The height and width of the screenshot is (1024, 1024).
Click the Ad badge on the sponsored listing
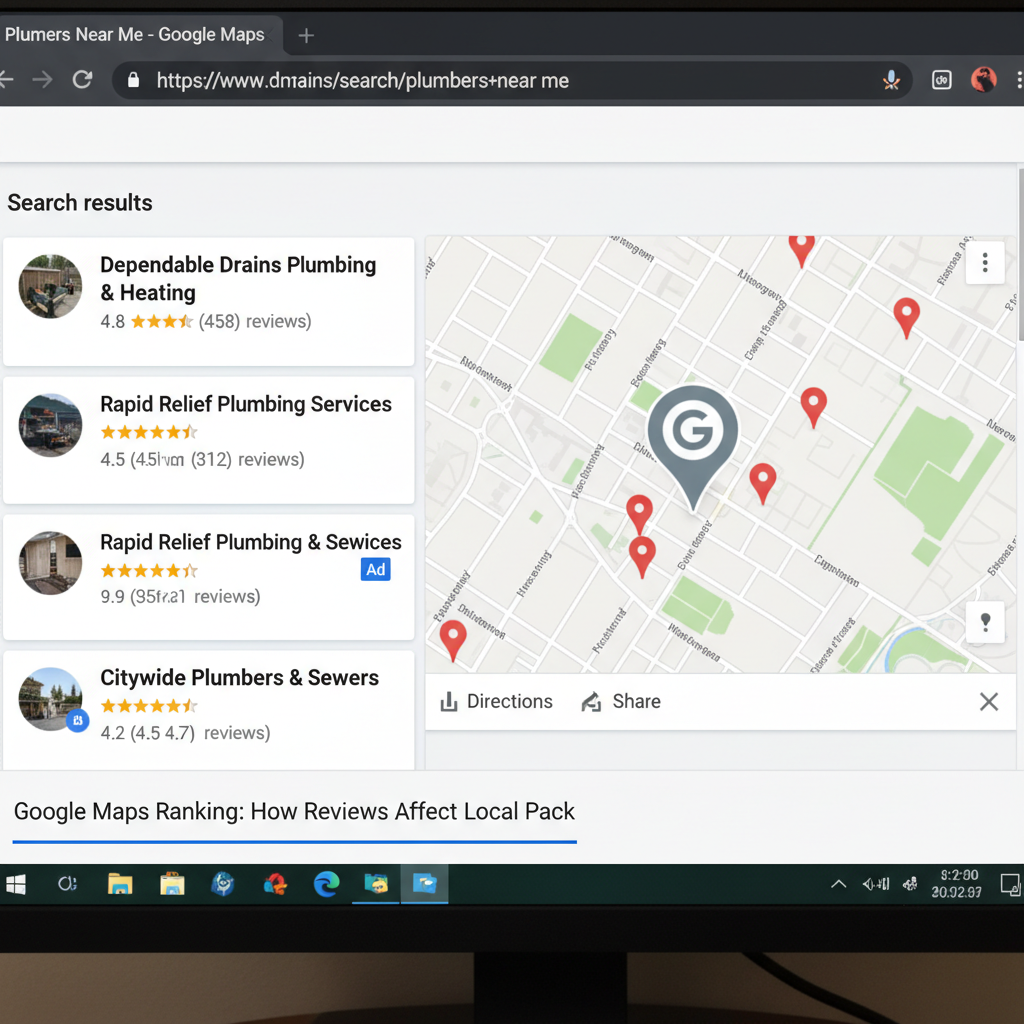point(376,569)
